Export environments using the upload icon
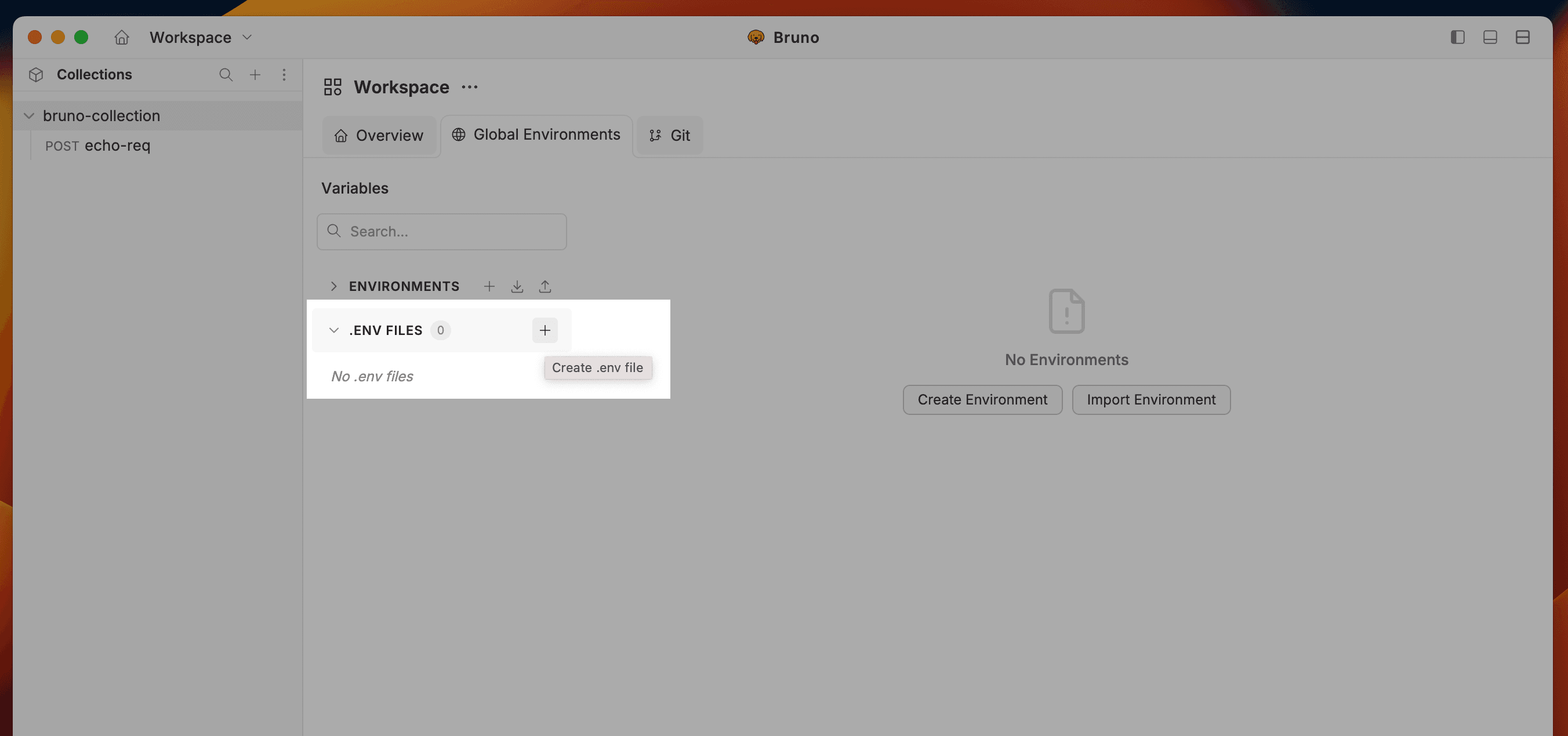1568x736 pixels. point(545,286)
